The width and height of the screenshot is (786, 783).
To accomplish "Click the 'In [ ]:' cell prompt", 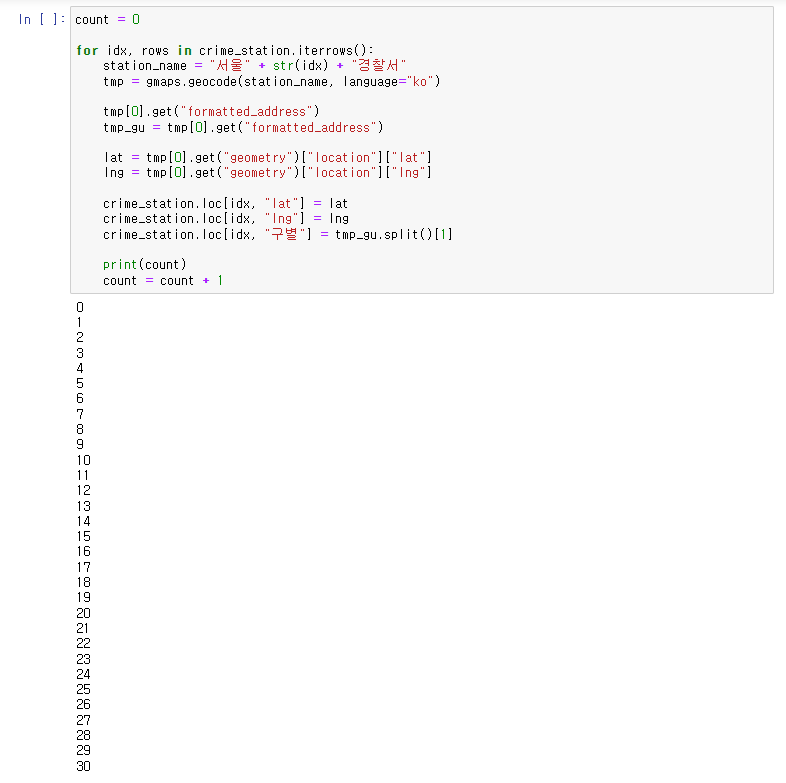I will pos(42,20).
